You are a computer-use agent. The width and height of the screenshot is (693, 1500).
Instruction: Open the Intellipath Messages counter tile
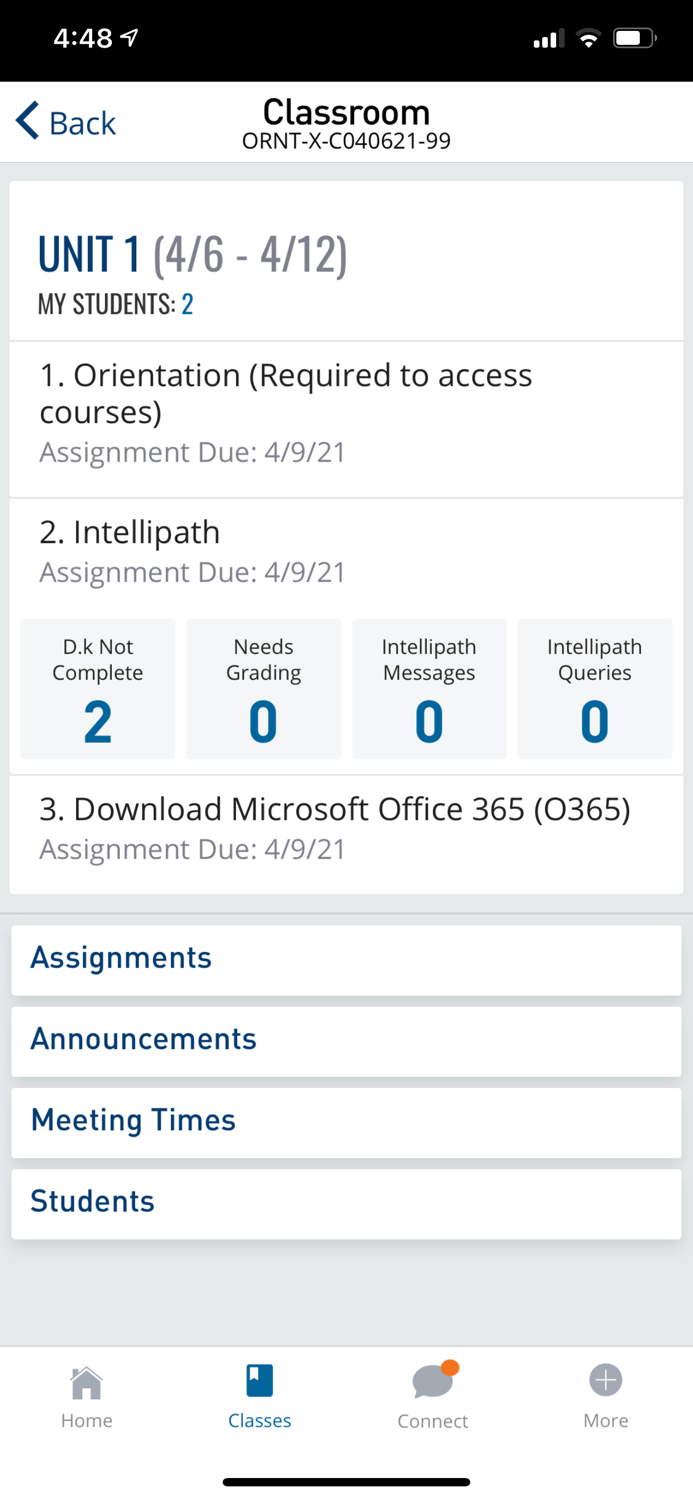click(x=429, y=688)
